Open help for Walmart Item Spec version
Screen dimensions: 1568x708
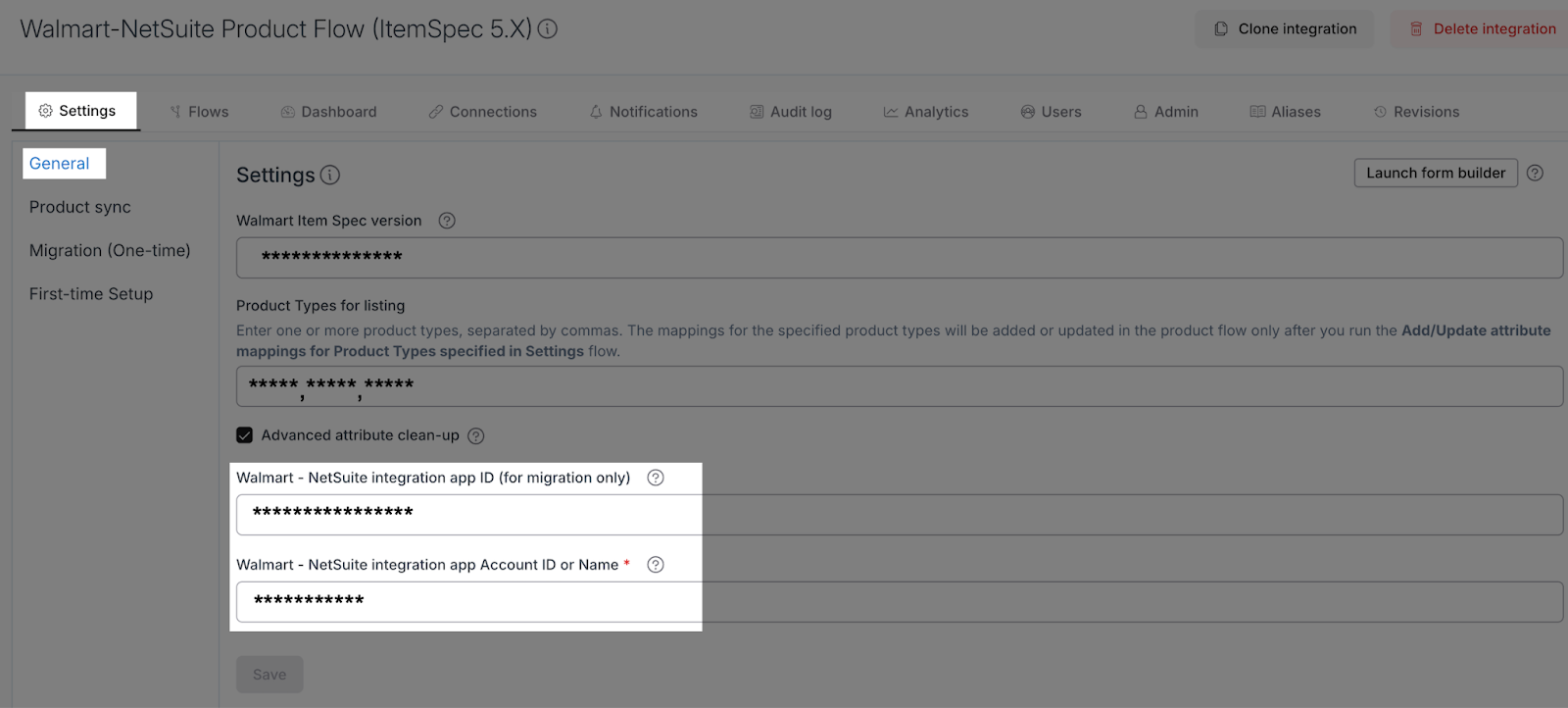pyautogui.click(x=447, y=221)
